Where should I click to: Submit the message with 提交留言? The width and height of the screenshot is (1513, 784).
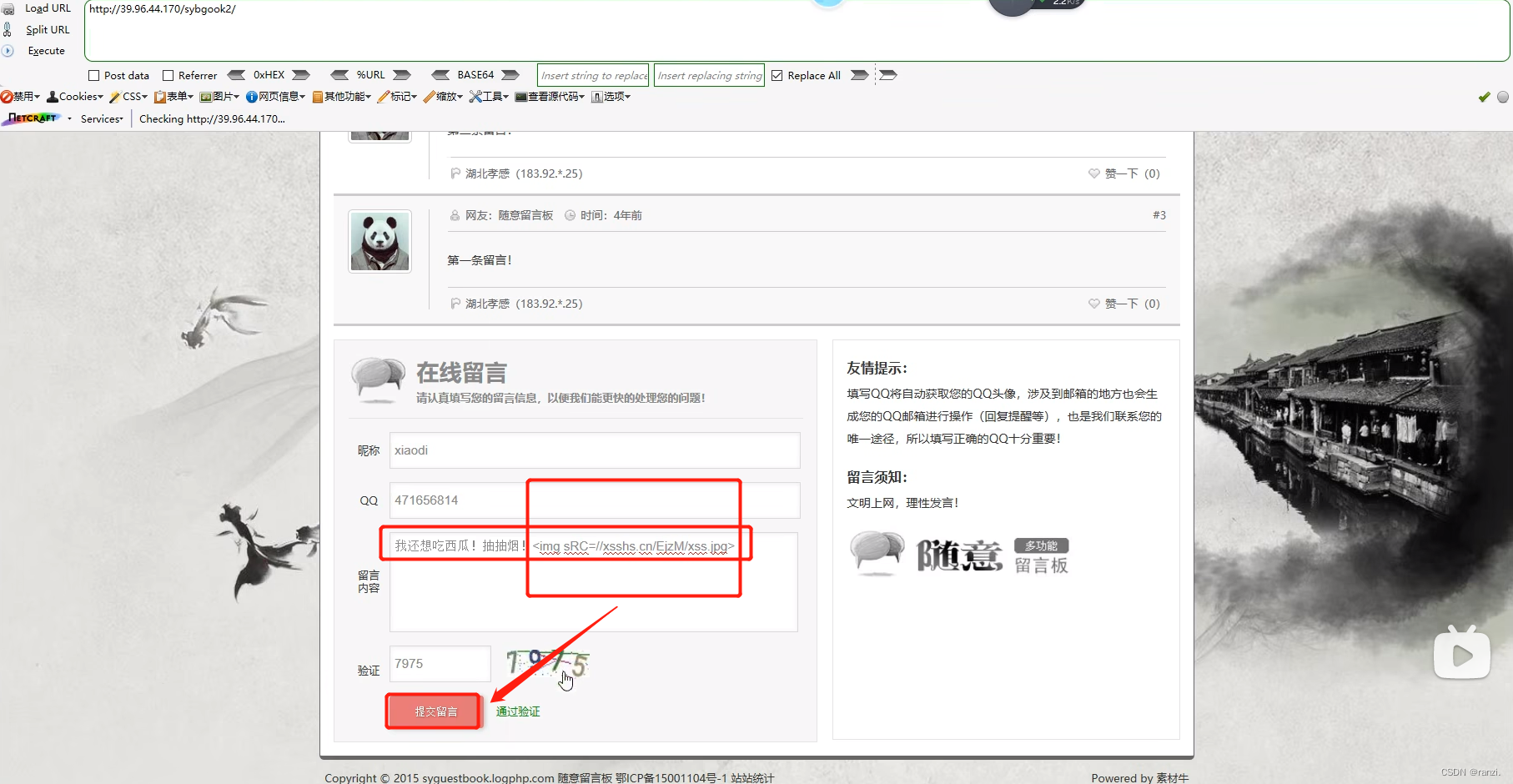point(435,711)
